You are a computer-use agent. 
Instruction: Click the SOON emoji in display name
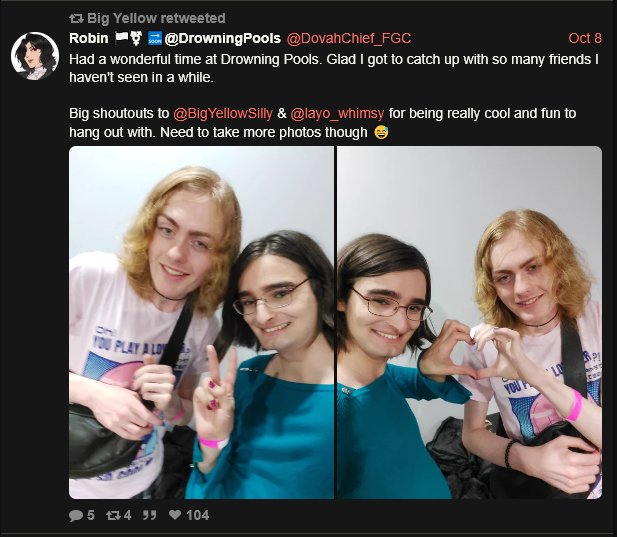[x=155, y=38]
